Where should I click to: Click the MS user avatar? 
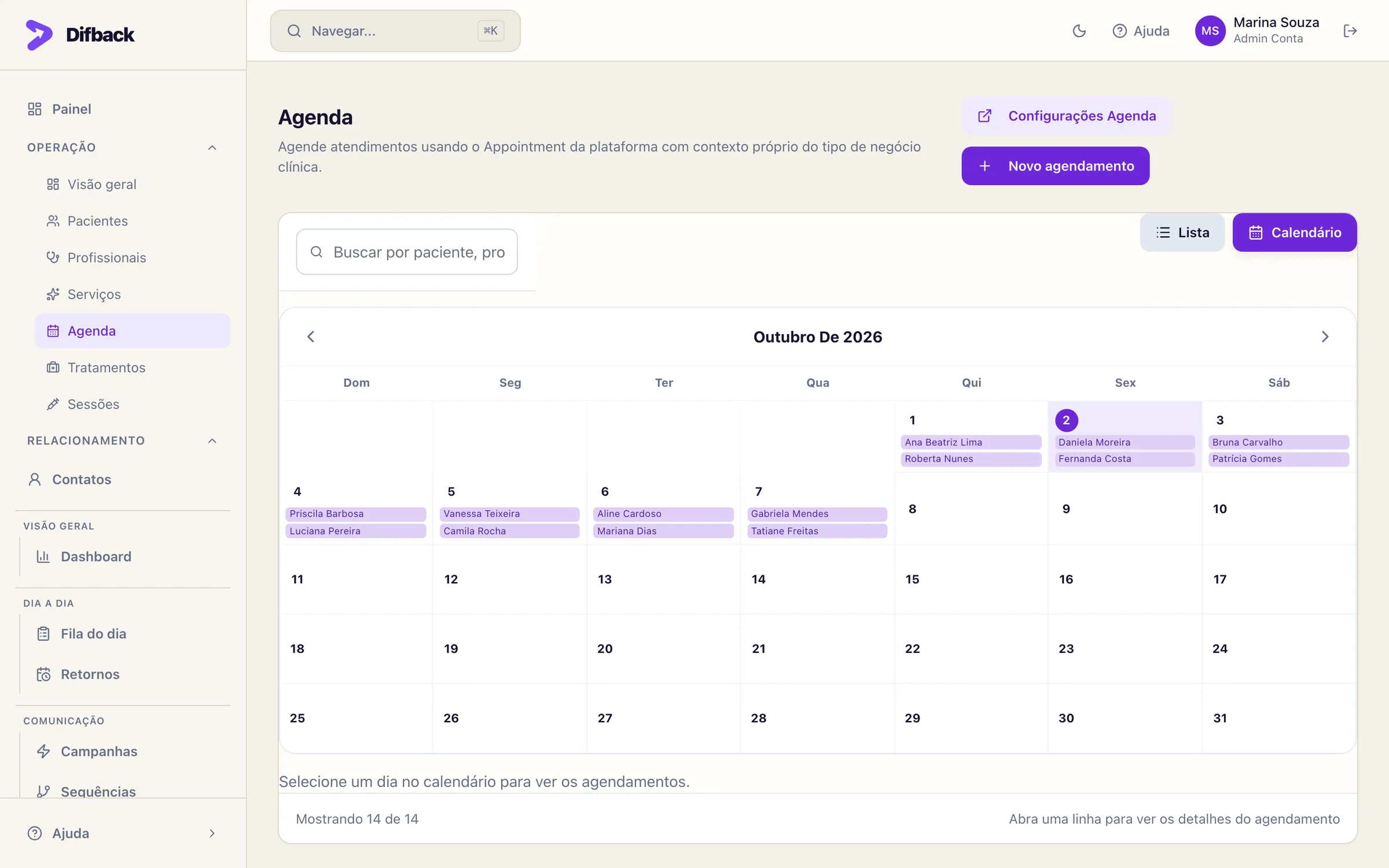pyautogui.click(x=1210, y=31)
